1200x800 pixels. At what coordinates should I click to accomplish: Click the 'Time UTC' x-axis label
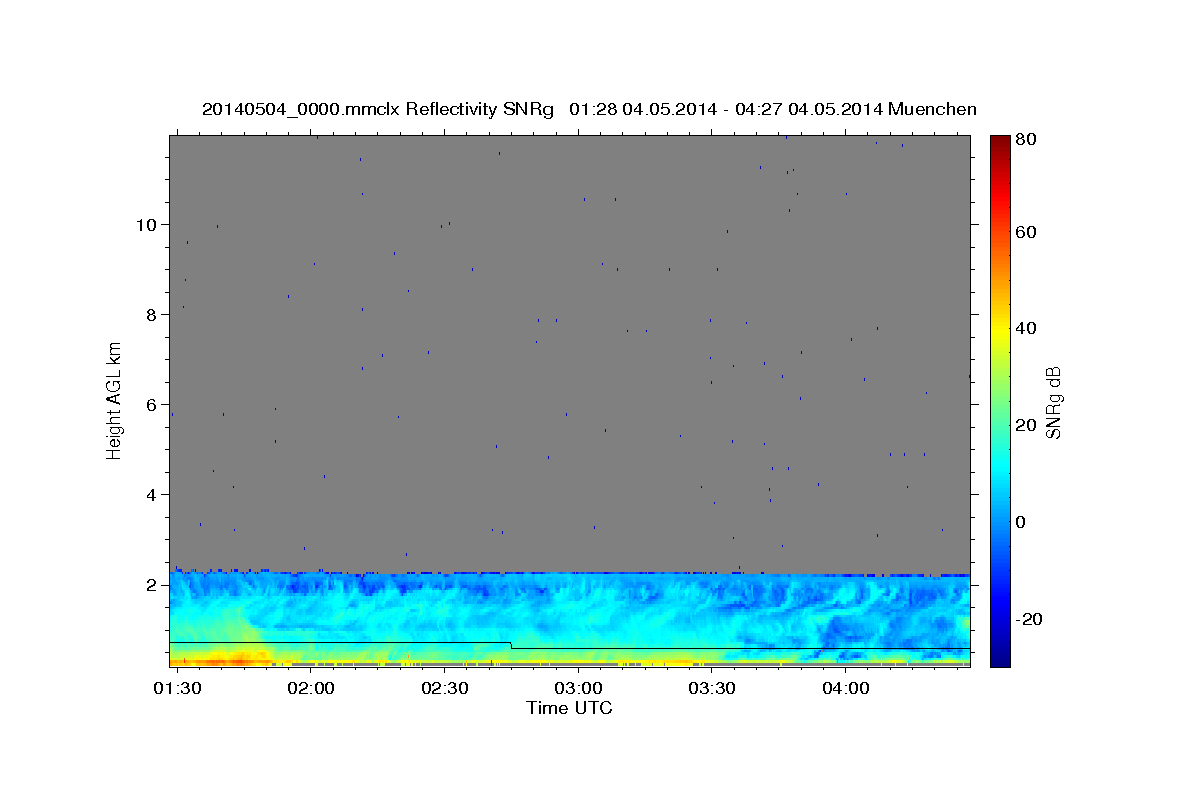[569, 708]
